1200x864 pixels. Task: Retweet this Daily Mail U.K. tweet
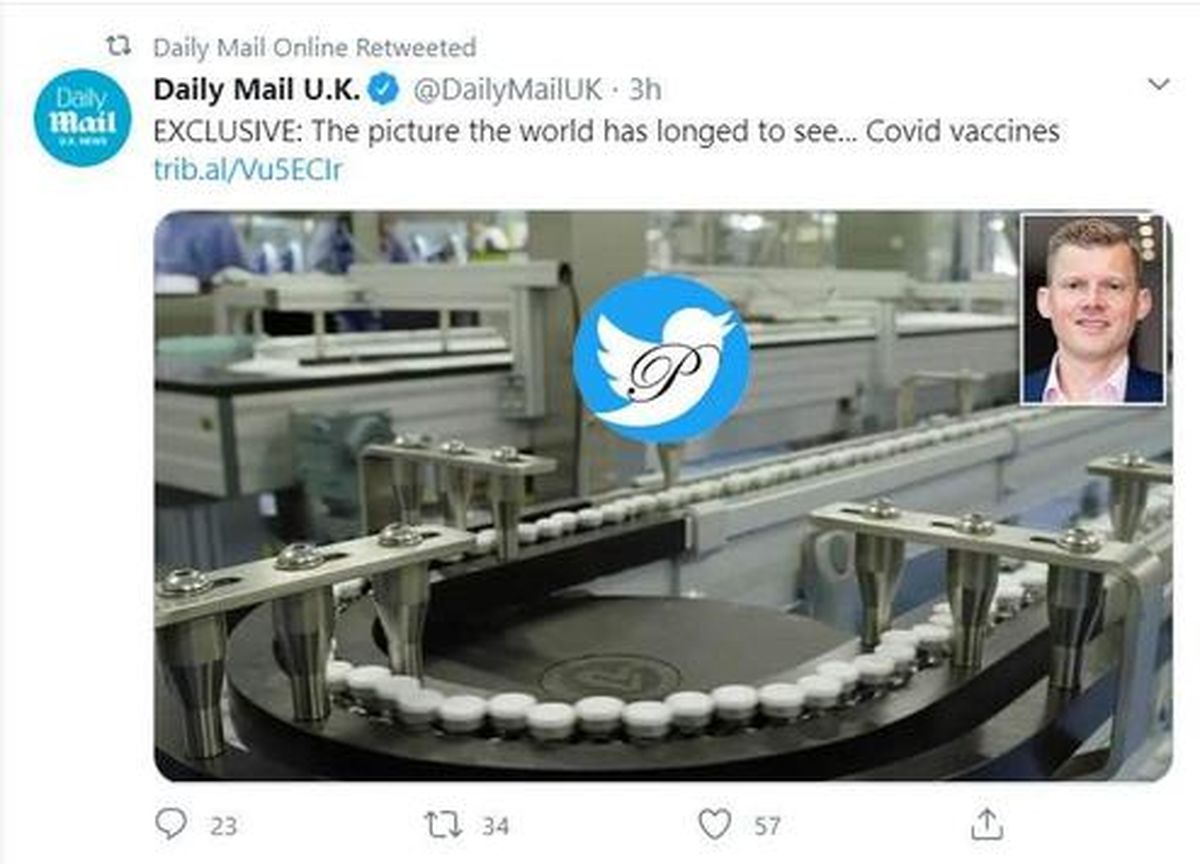click(442, 825)
